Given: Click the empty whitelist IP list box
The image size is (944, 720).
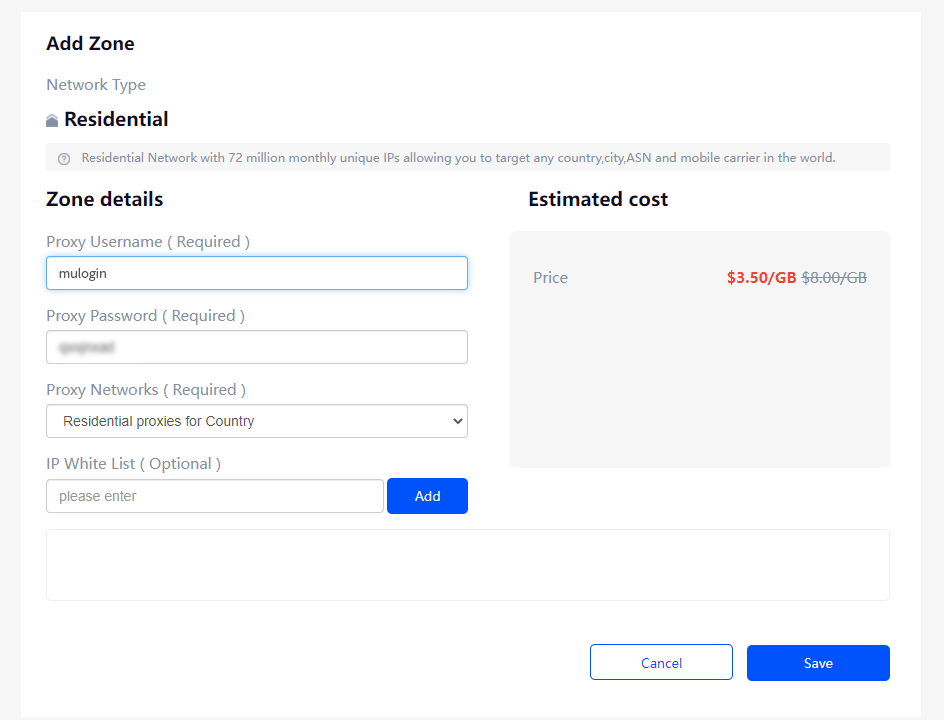Looking at the screenshot, I should tap(468, 565).
